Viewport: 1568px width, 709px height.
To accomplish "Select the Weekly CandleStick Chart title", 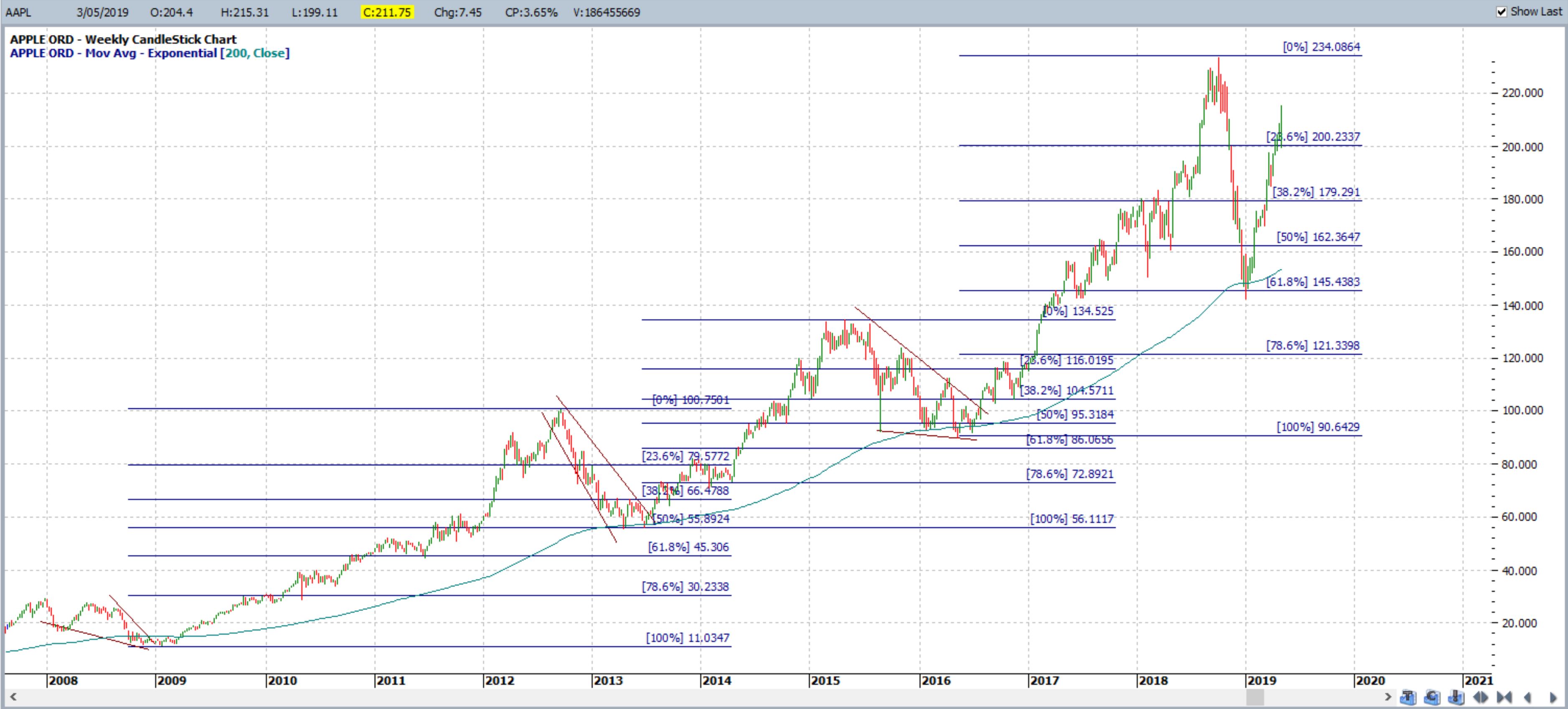I will tap(124, 40).
